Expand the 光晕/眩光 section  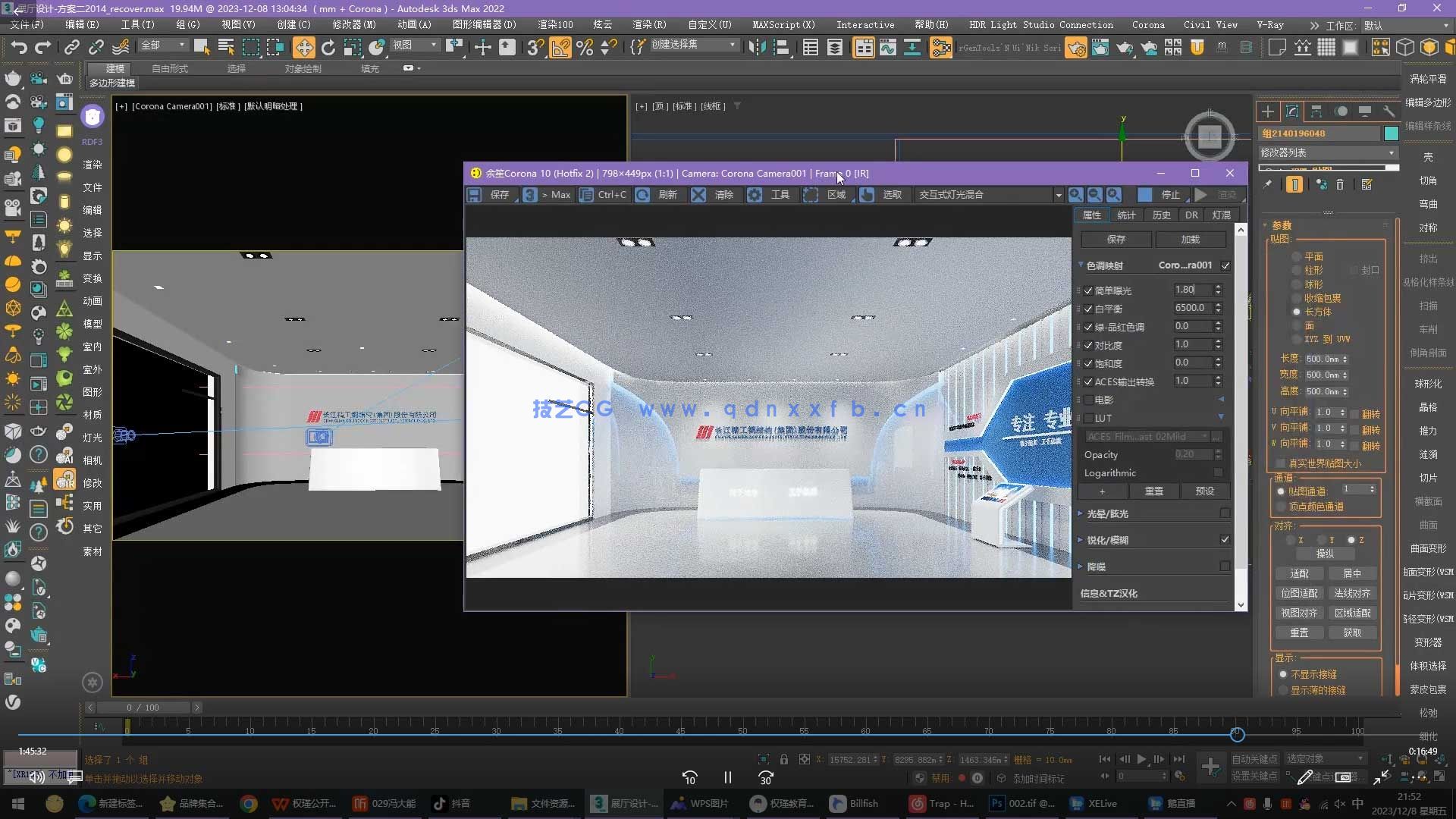tap(1107, 513)
